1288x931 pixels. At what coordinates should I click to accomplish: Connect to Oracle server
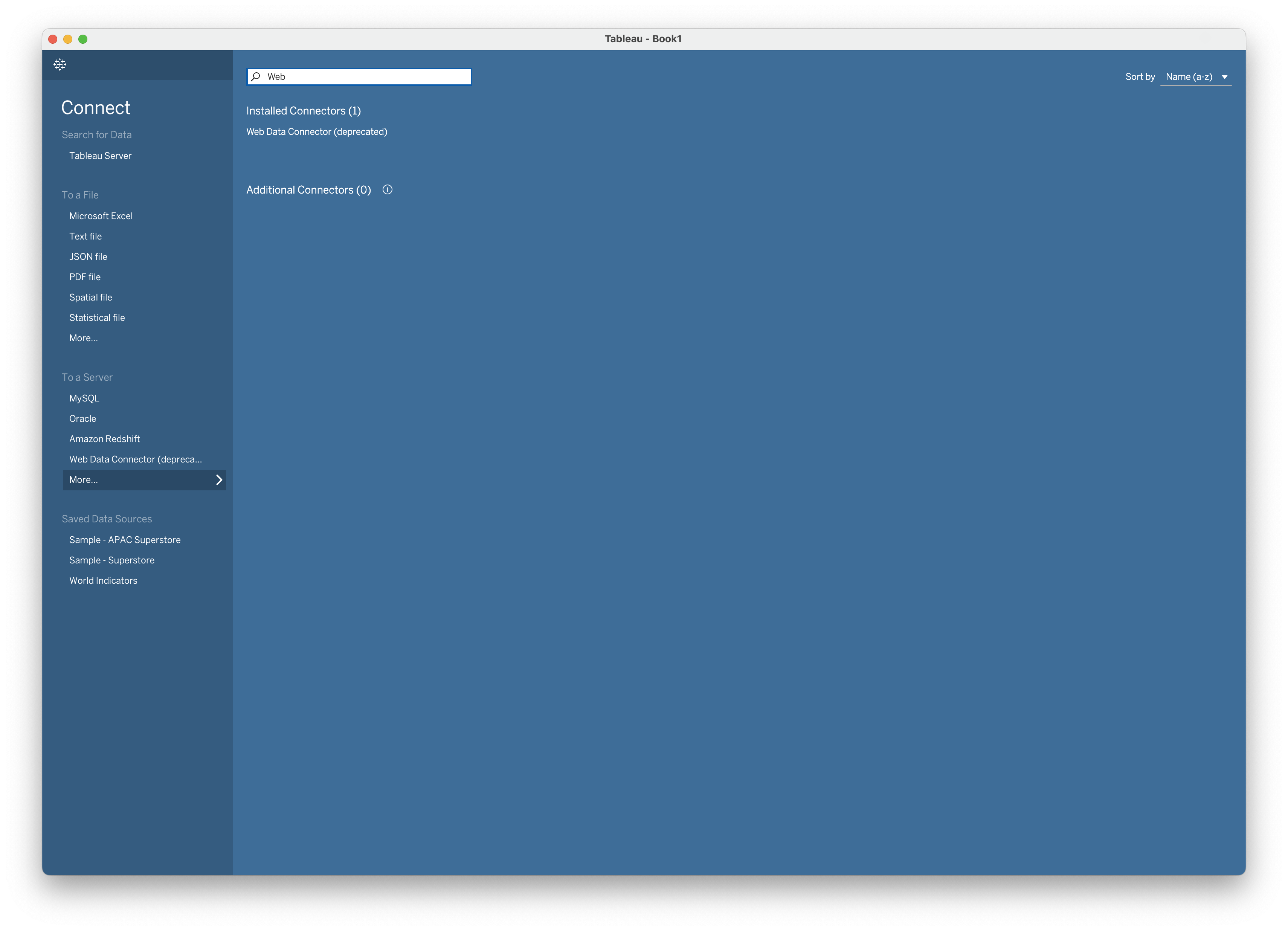tap(82, 419)
